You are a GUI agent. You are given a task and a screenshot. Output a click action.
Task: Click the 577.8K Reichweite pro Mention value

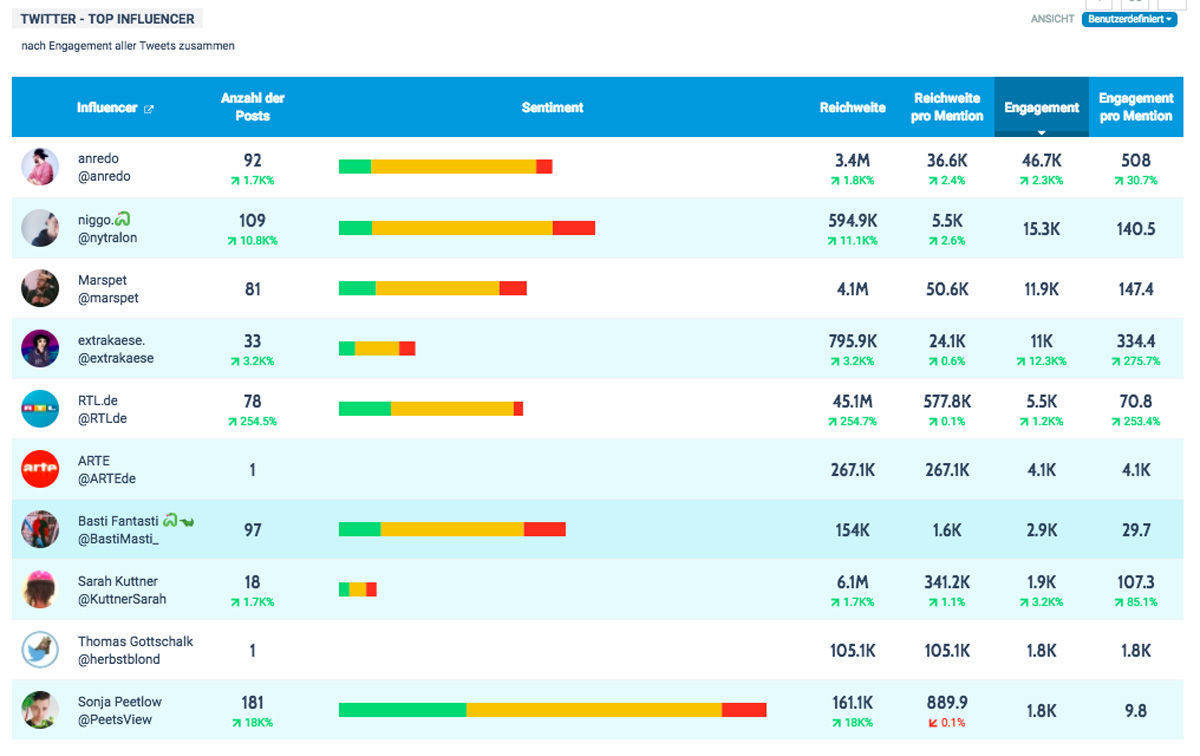pos(946,401)
